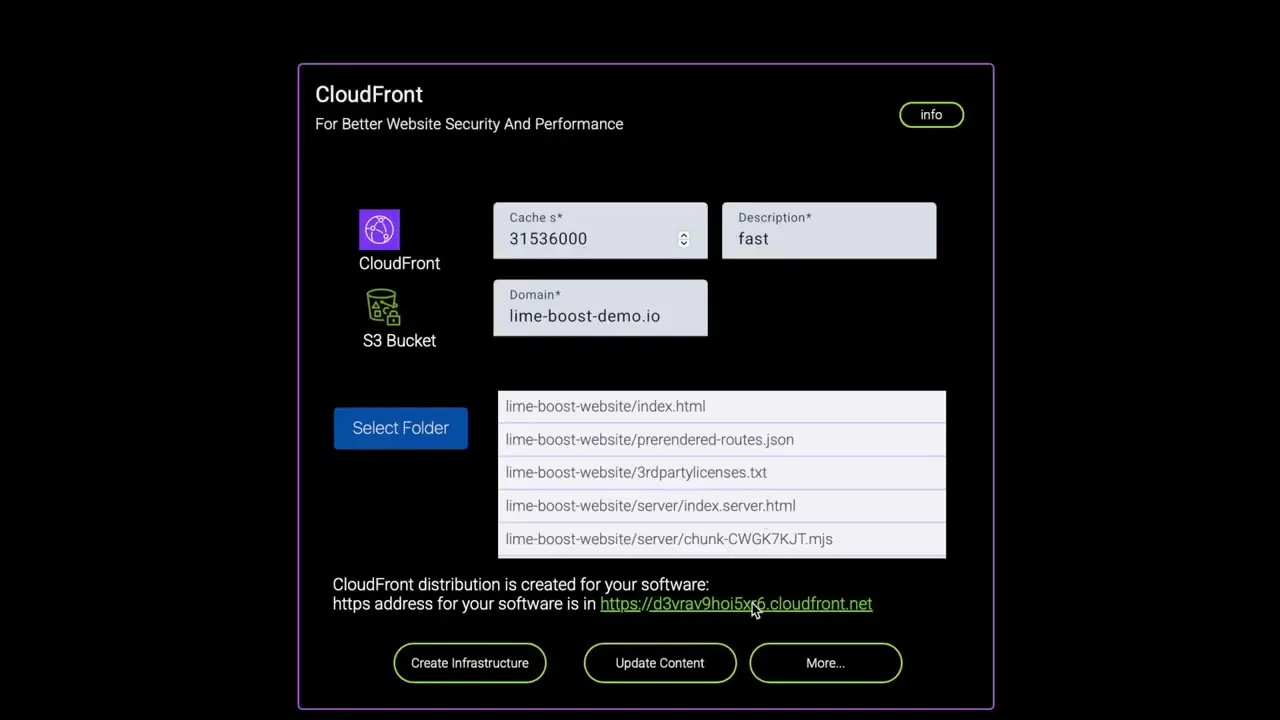Image resolution: width=1280 pixels, height=720 pixels.
Task: Focus the Cache s input field
Action: 600,231
